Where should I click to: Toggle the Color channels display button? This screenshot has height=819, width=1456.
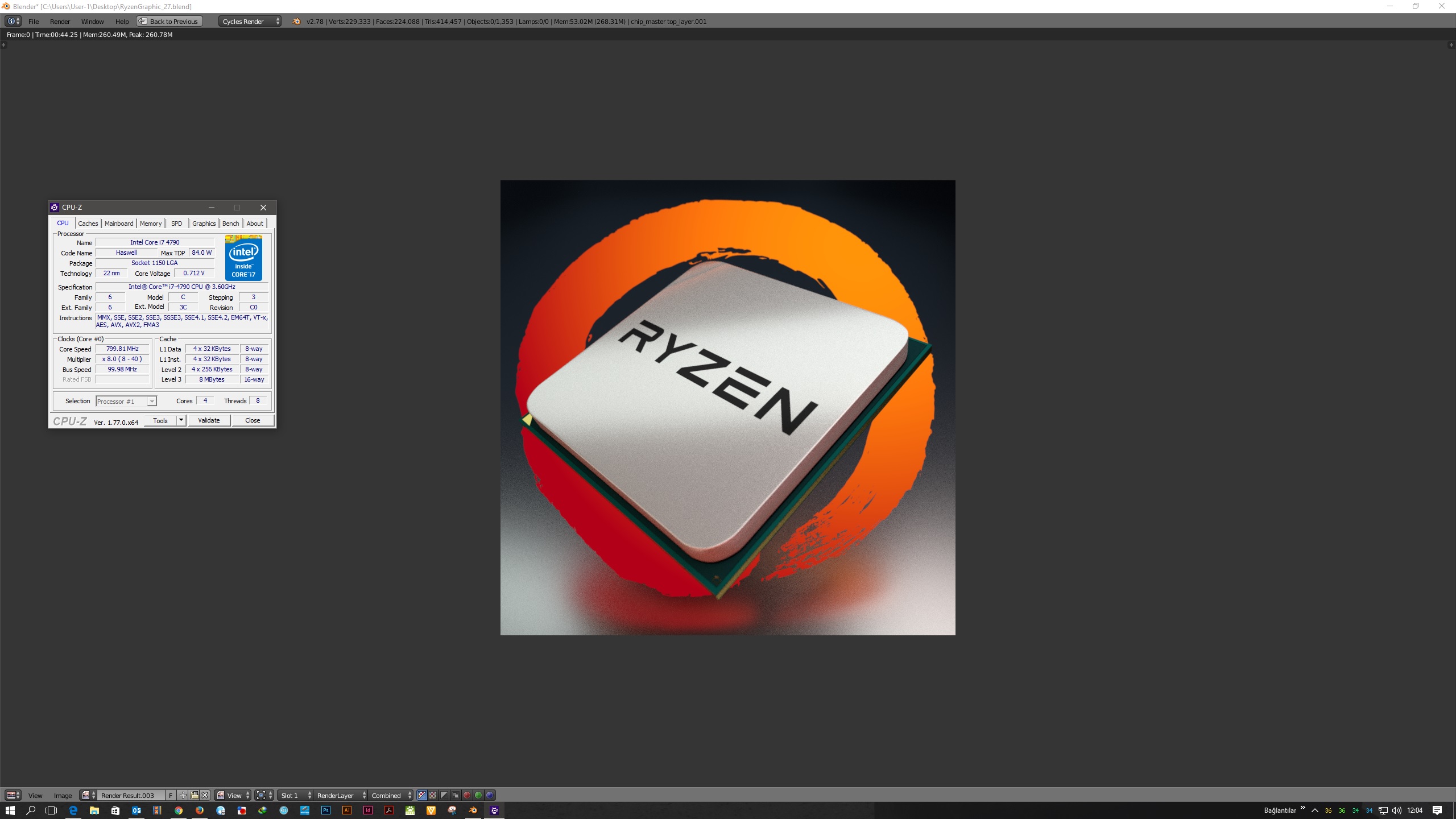tap(433, 795)
